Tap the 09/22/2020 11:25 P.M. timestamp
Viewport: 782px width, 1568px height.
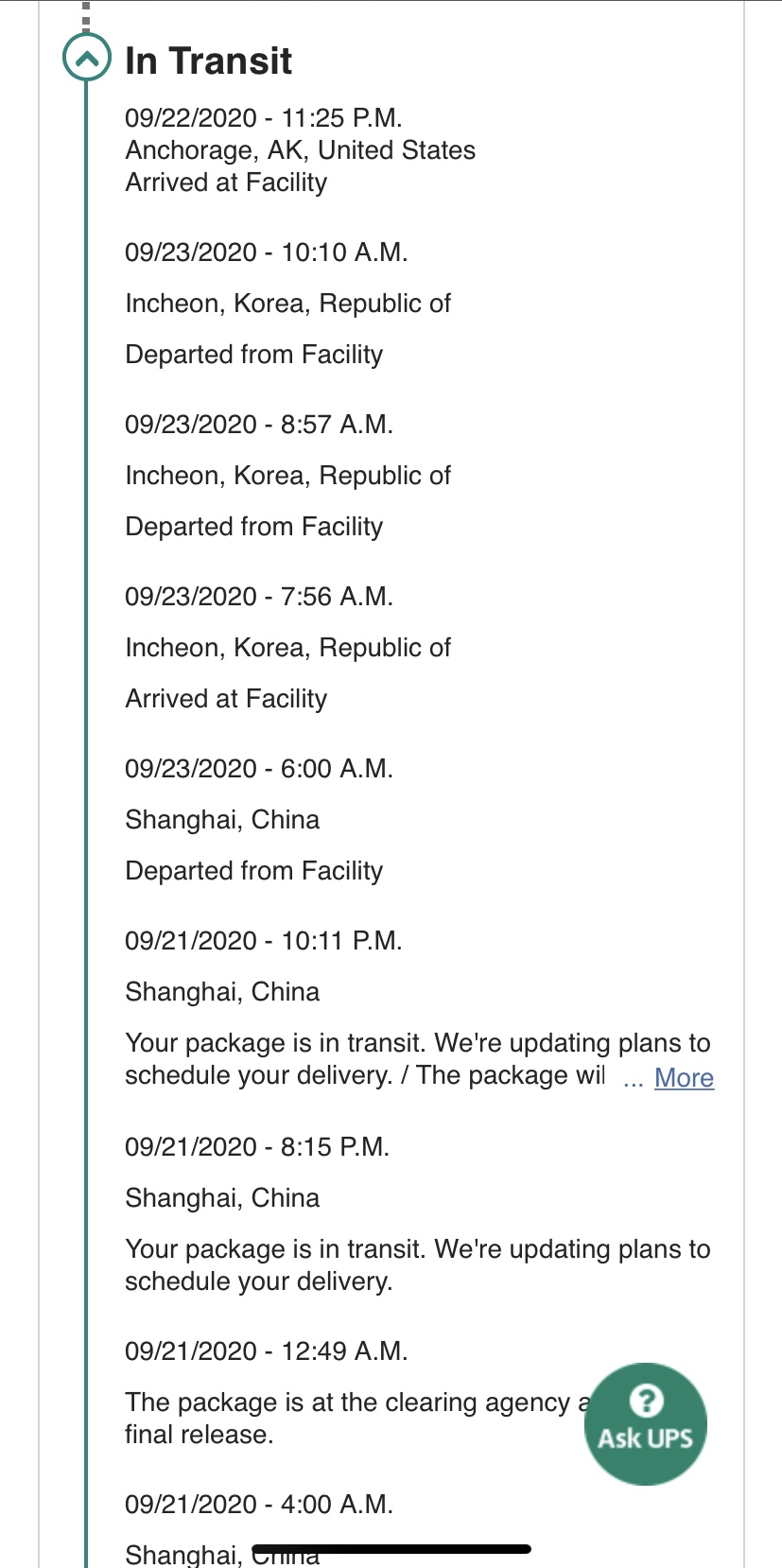(264, 118)
